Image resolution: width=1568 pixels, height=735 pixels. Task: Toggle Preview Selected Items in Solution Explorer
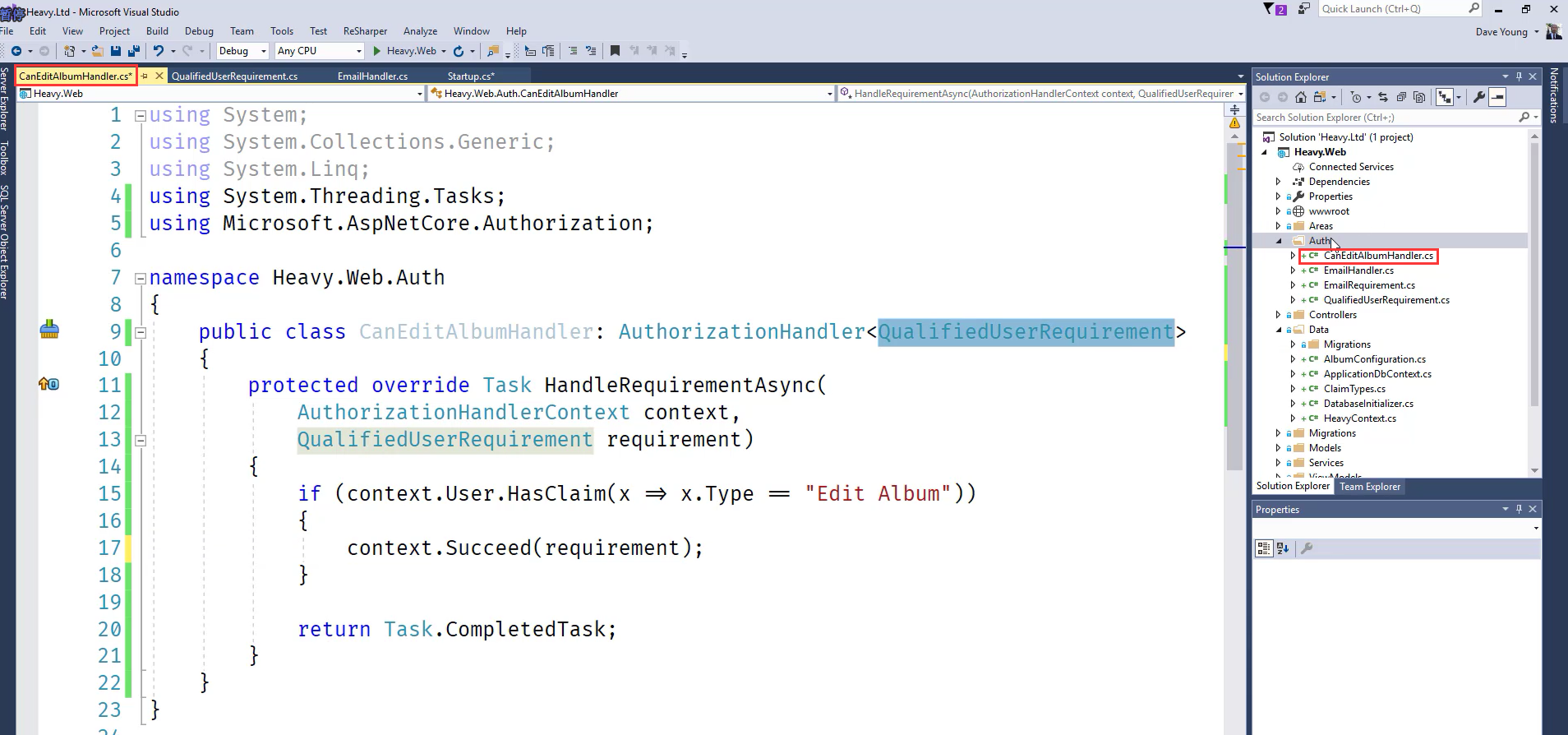[1498, 97]
